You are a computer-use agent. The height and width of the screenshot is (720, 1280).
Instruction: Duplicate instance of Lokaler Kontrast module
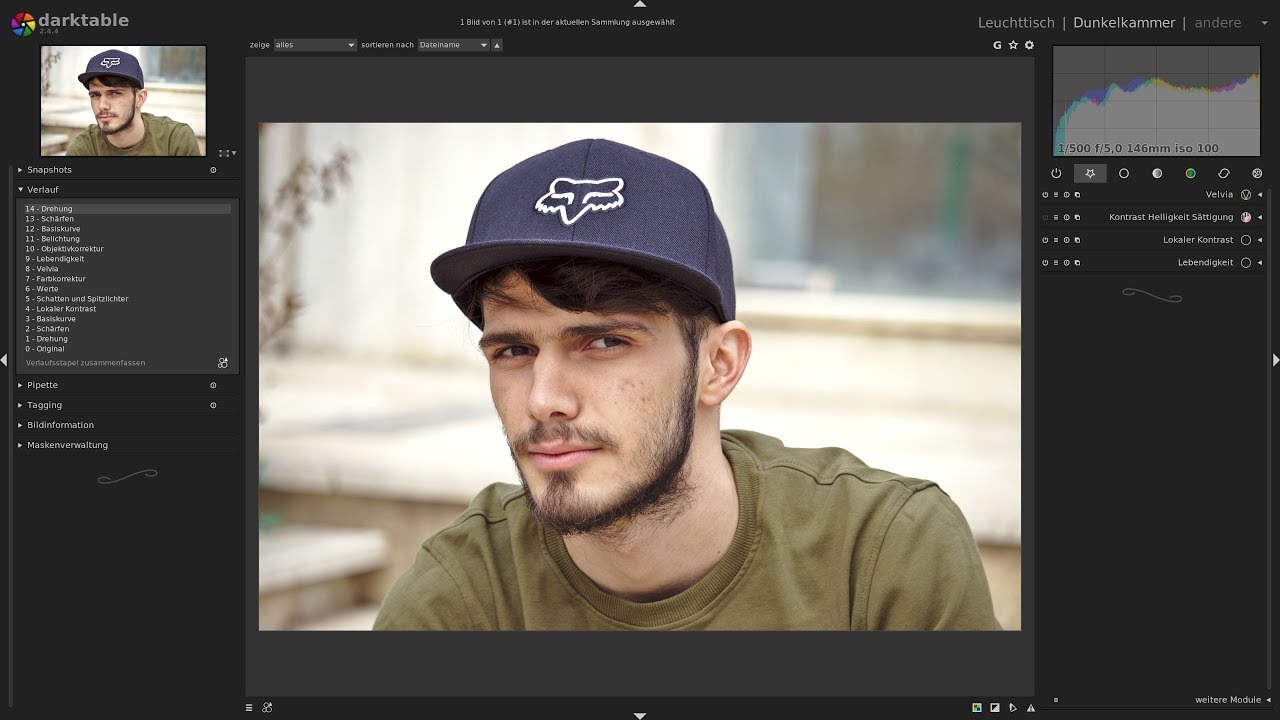1077,240
